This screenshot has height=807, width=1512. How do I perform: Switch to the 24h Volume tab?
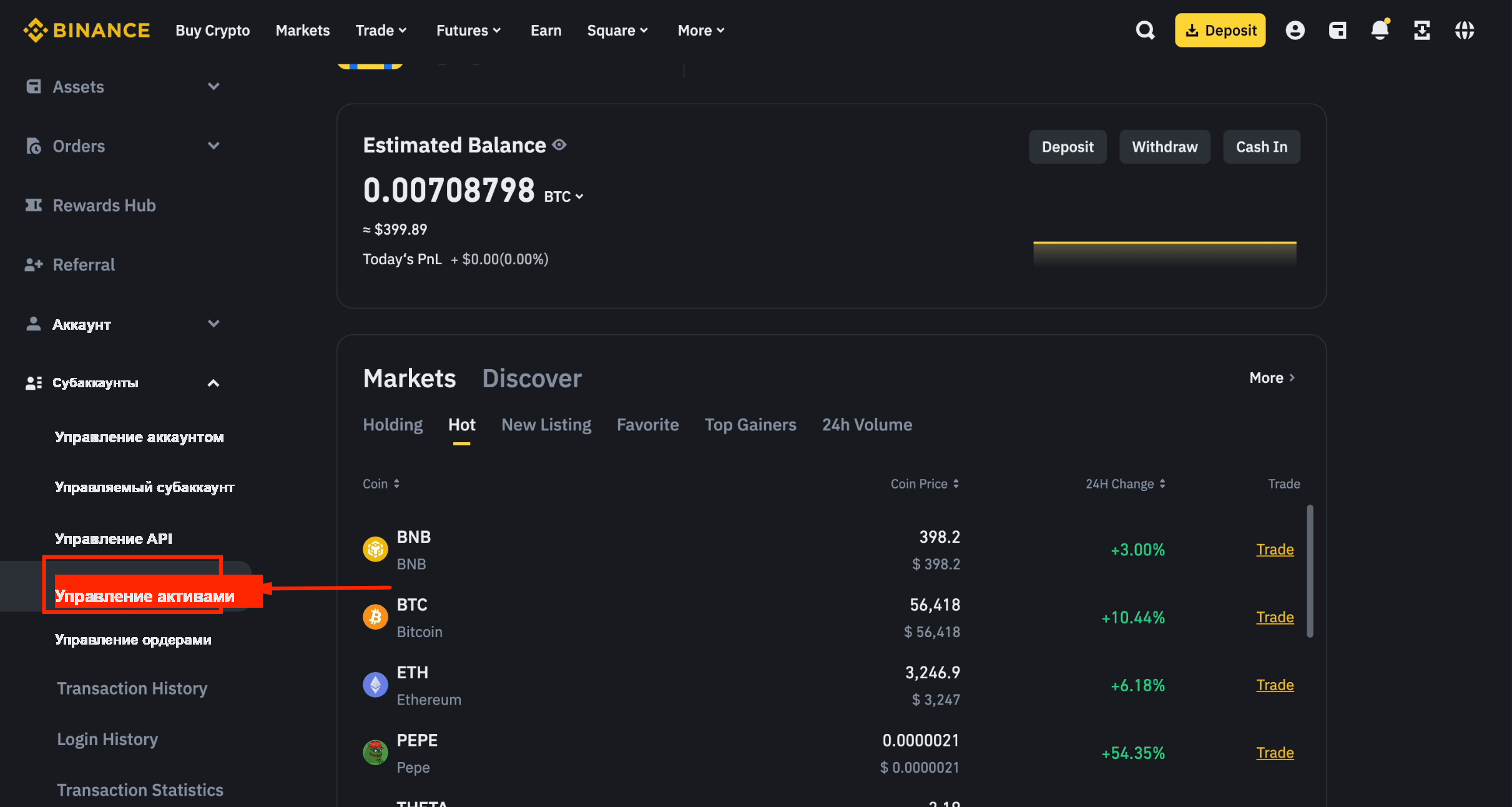coord(867,425)
